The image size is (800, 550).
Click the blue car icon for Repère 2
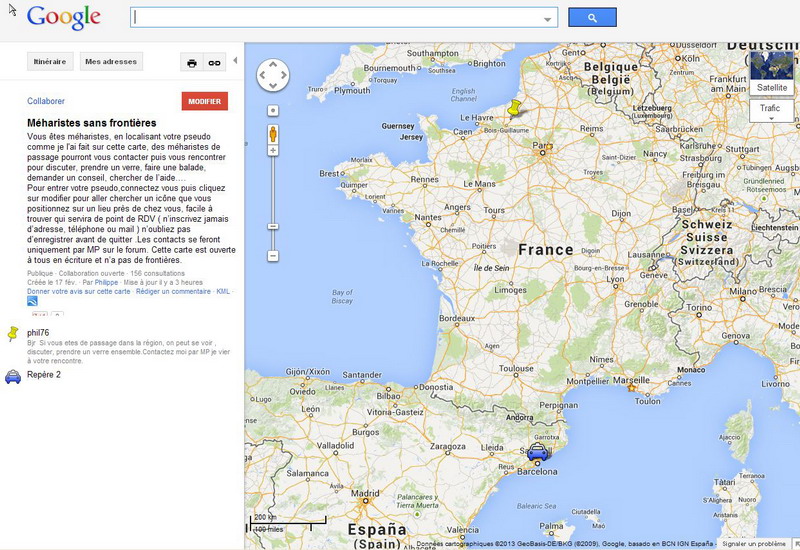13,377
